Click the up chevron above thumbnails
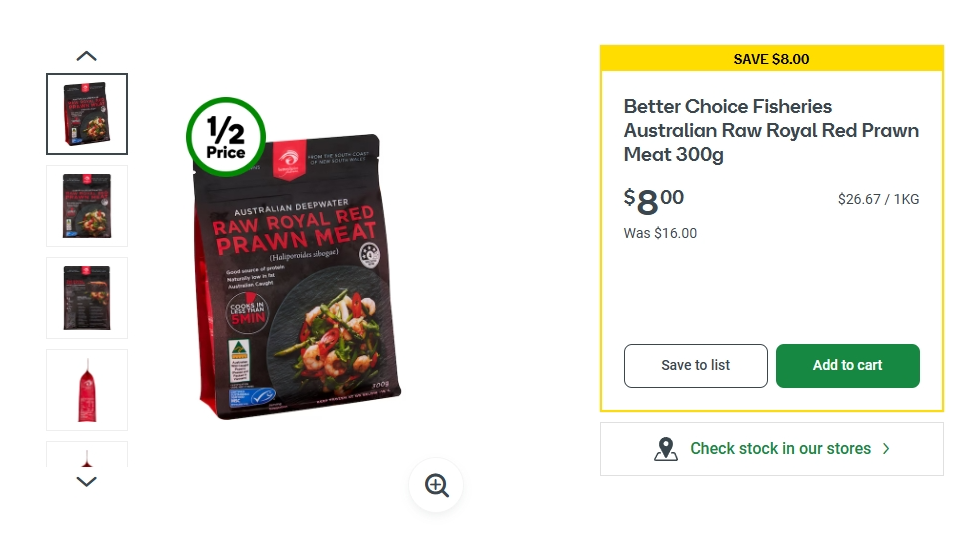Image resolution: width=973 pixels, height=537 pixels. [87, 56]
